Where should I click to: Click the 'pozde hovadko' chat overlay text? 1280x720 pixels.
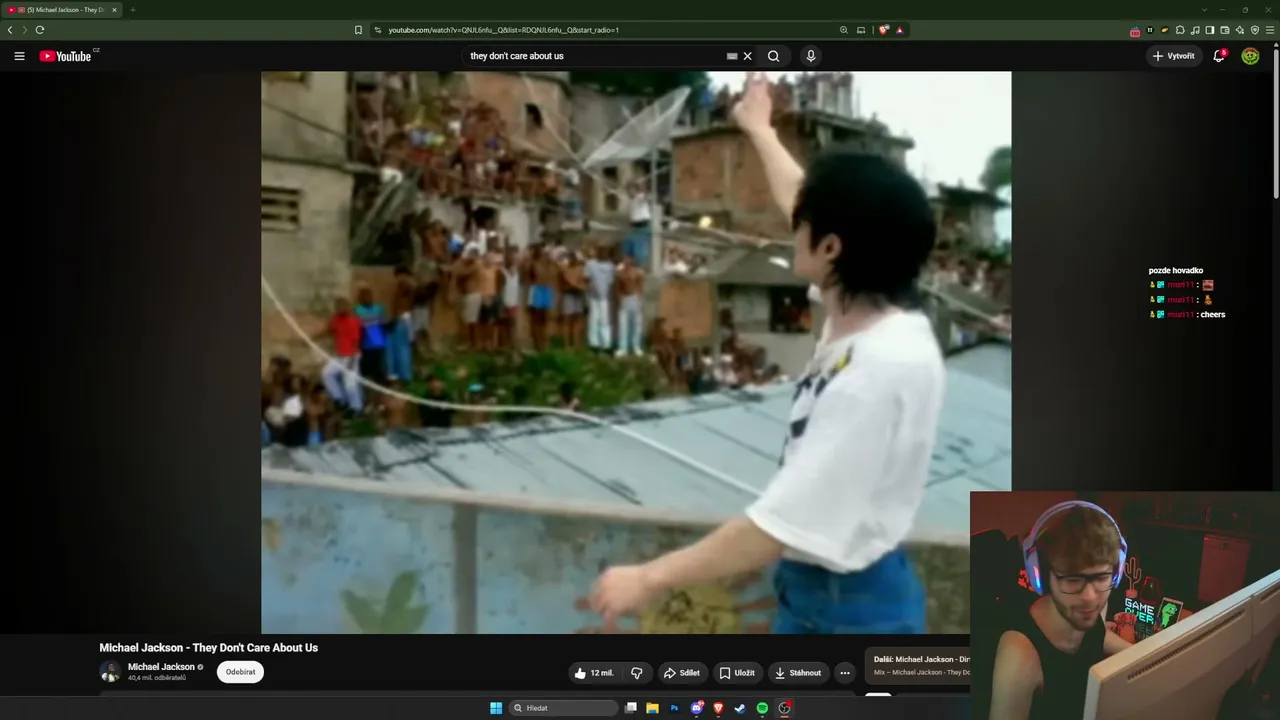tap(1176, 271)
